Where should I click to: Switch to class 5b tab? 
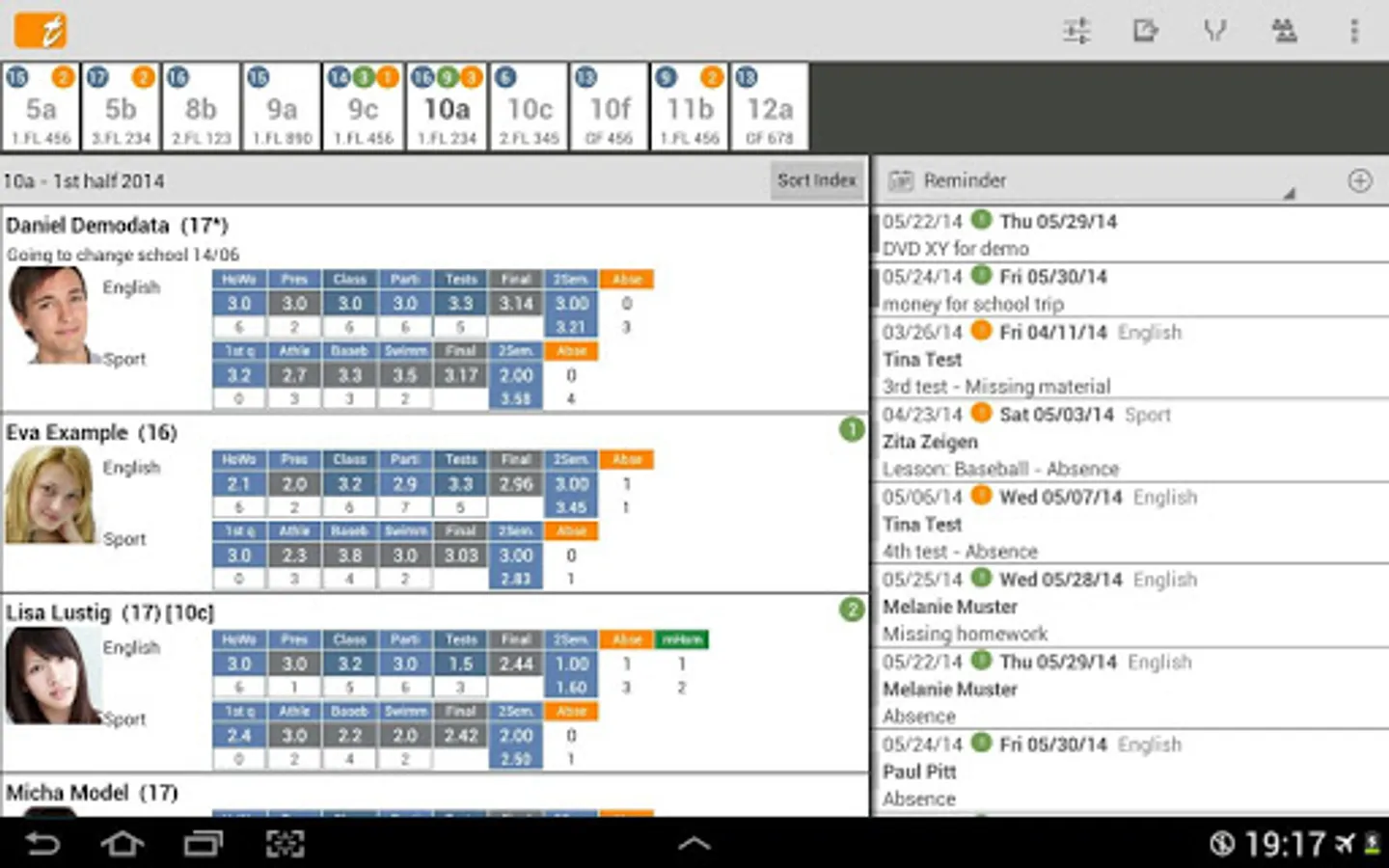tap(121, 107)
